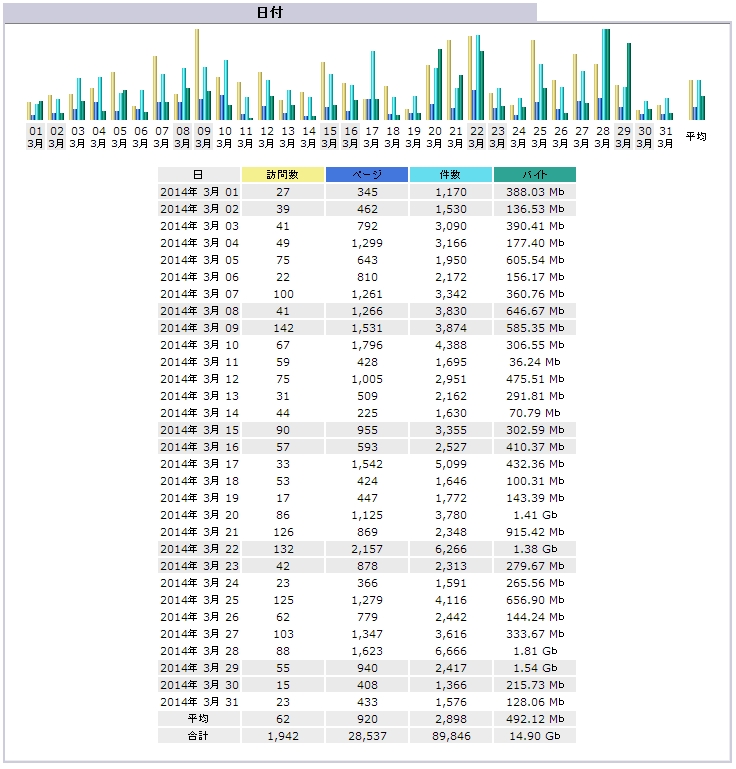The height and width of the screenshot is (769, 736).
Task: Click bytes value 605.54 Mb
Action: [x=535, y=260]
